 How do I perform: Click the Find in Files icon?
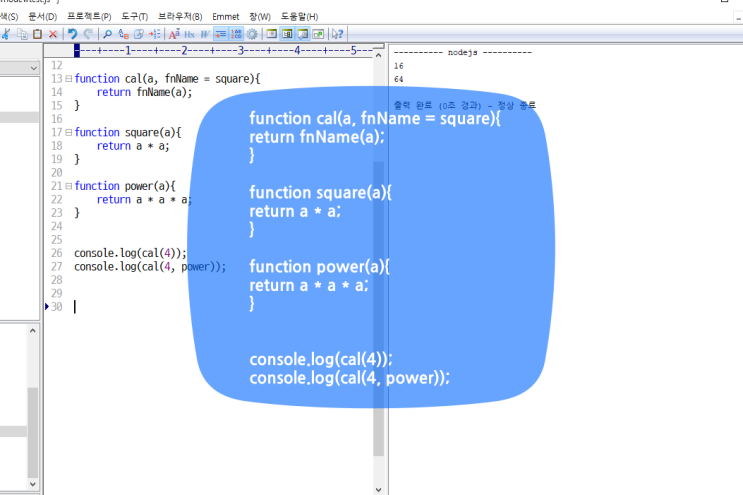[139, 34]
